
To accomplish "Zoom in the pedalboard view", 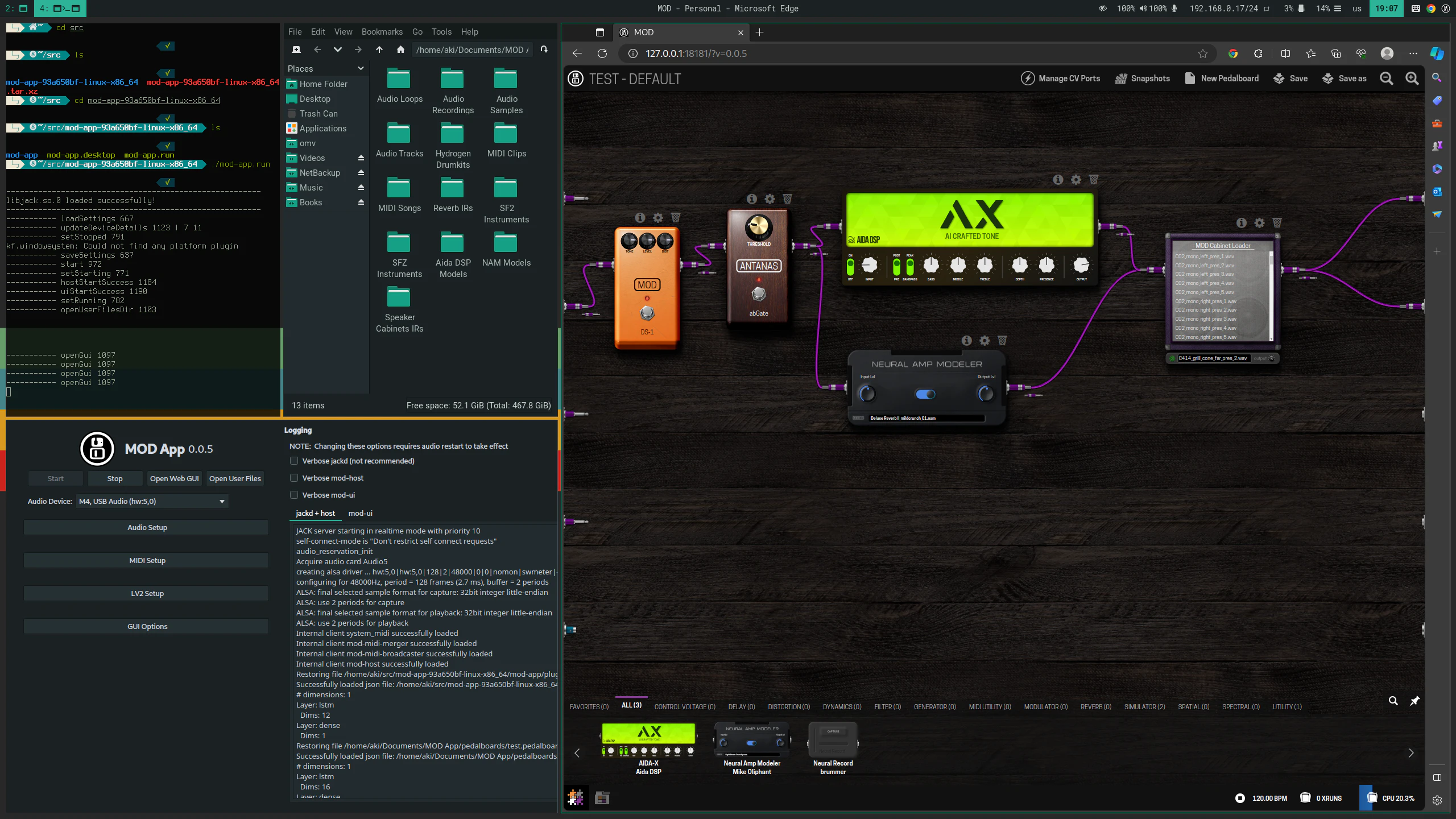I will pyautogui.click(x=1412, y=78).
